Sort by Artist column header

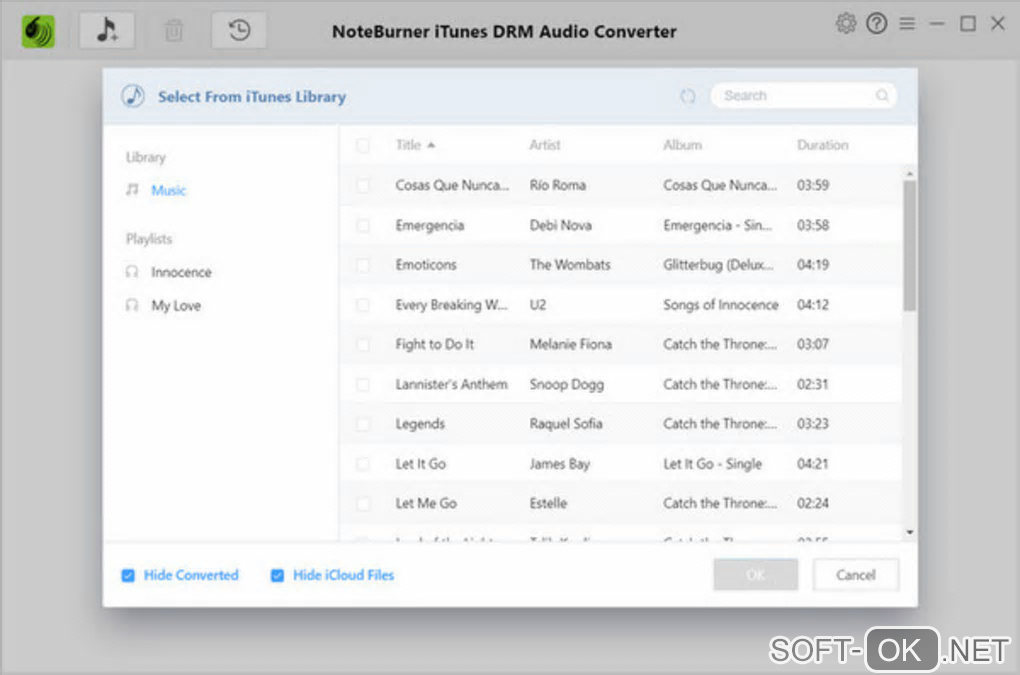click(x=544, y=145)
